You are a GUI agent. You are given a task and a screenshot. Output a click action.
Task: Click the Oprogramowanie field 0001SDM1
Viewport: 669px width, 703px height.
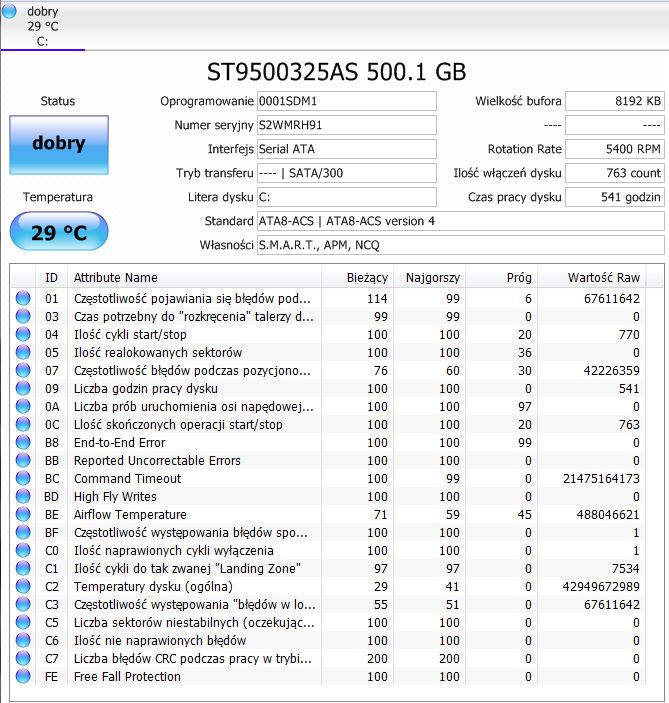(347, 101)
